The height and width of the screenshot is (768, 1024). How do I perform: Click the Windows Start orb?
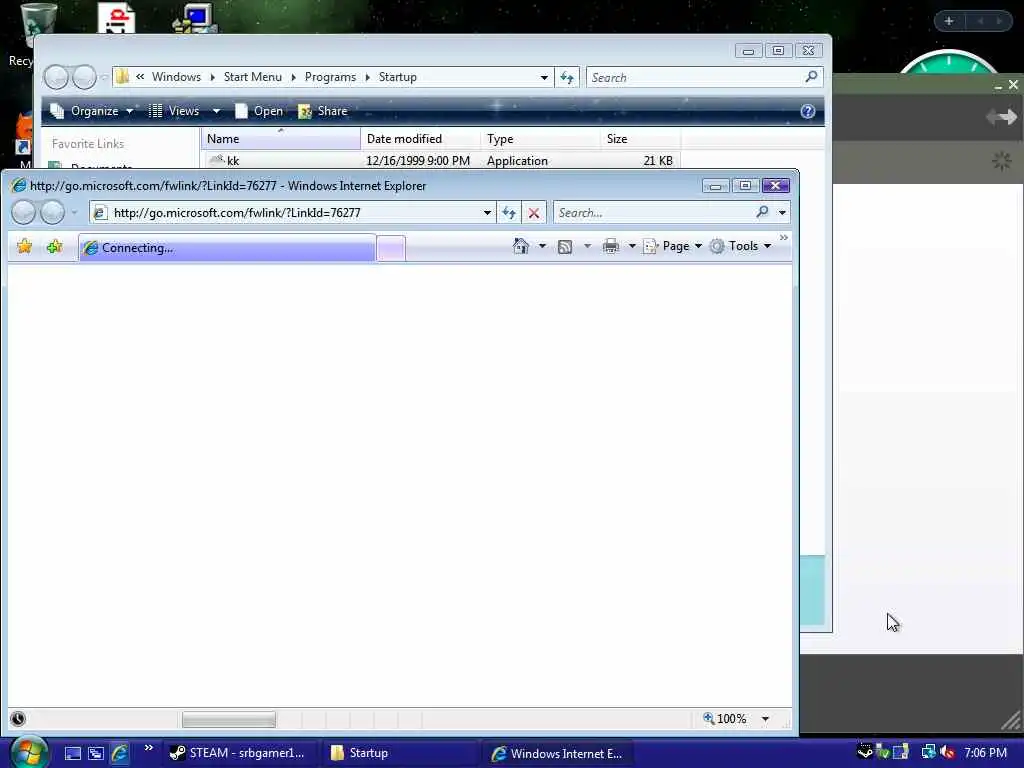[x=28, y=753]
